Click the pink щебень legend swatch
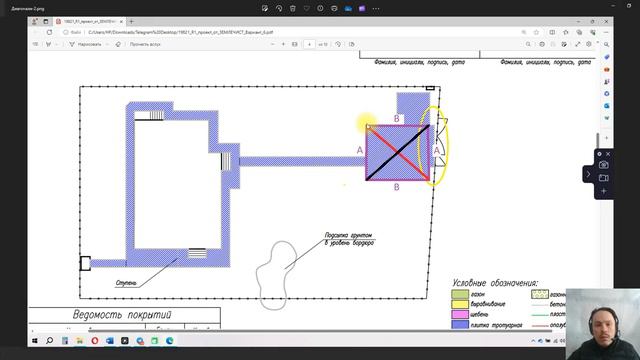Image resolution: width=640 pixels, height=360 pixels. tap(460, 314)
